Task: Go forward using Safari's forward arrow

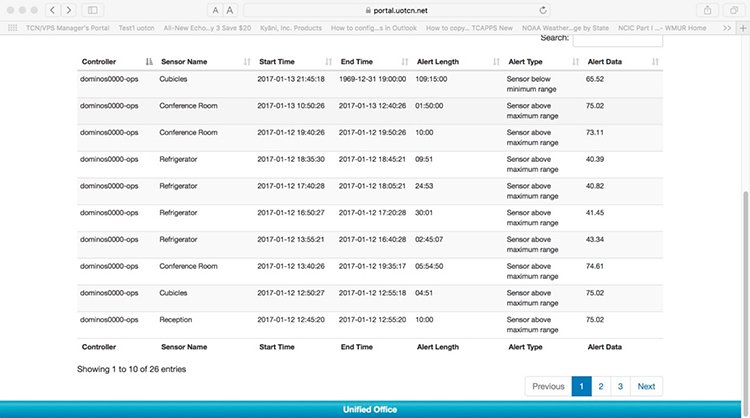Action: pos(68,10)
